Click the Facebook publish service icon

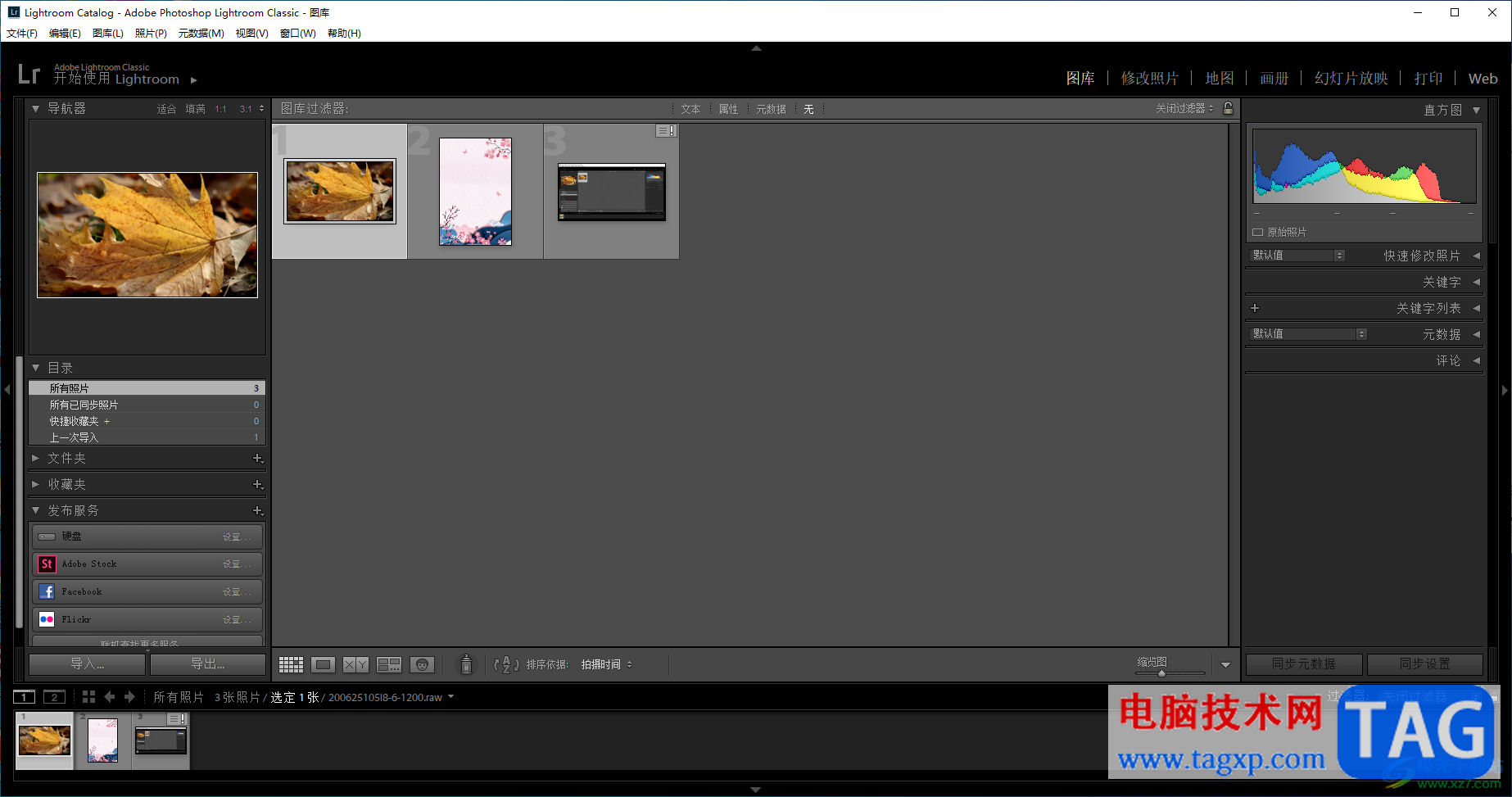47,591
